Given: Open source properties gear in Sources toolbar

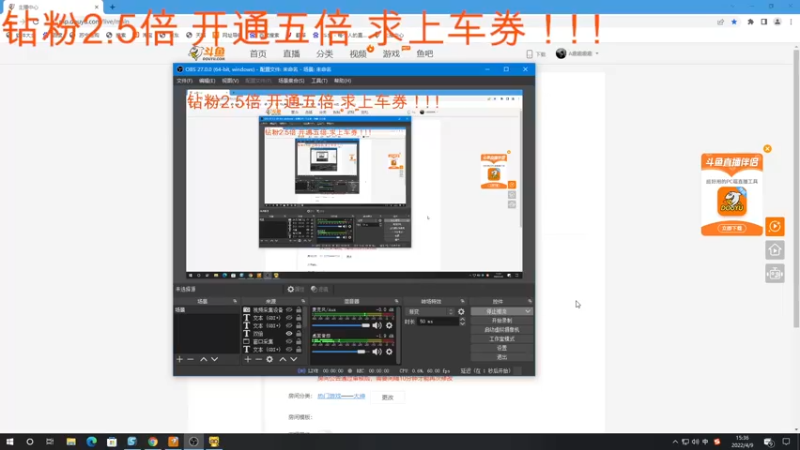Looking at the screenshot, I should [269, 359].
